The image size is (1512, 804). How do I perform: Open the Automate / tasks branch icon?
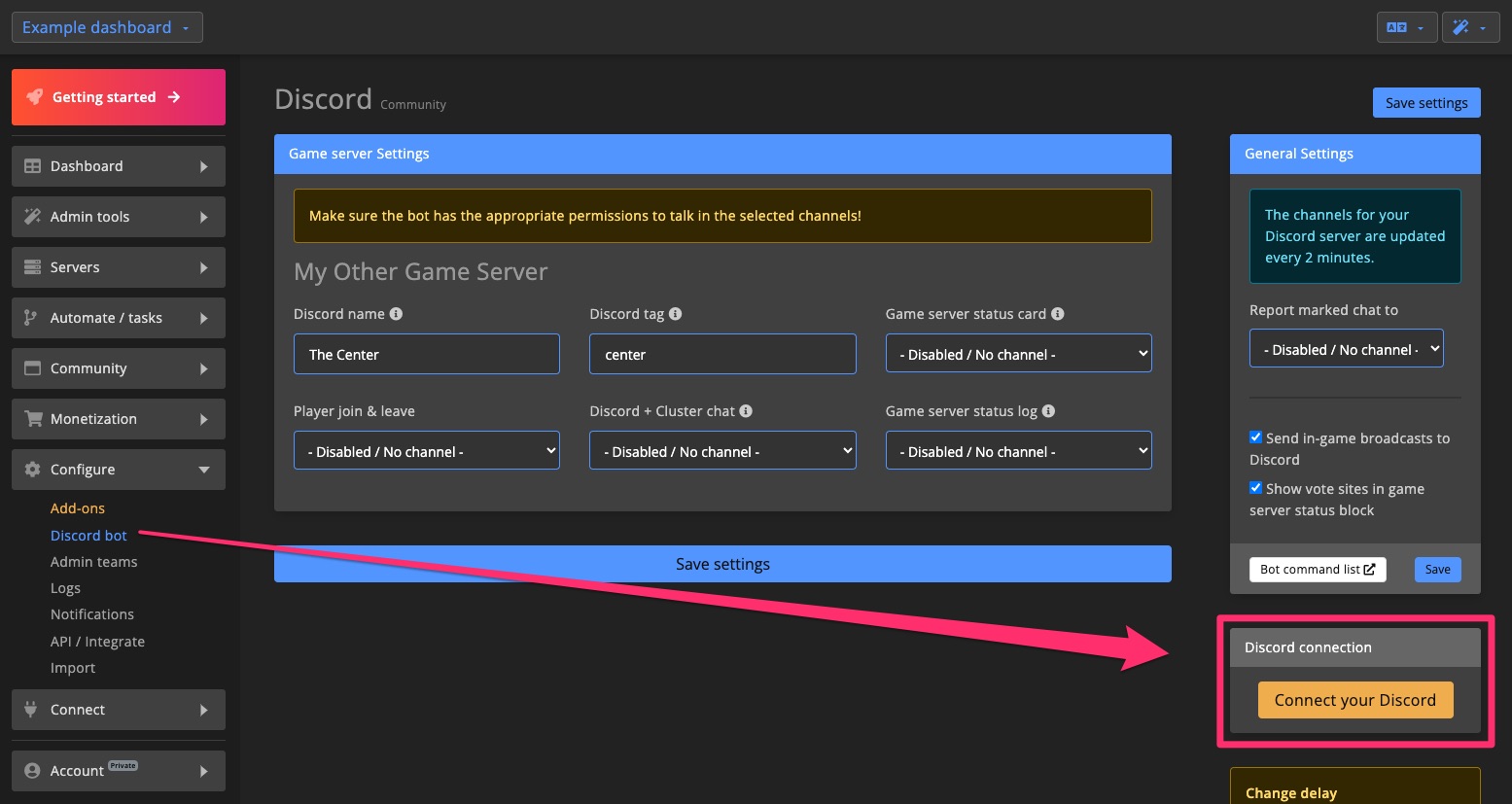coord(34,317)
